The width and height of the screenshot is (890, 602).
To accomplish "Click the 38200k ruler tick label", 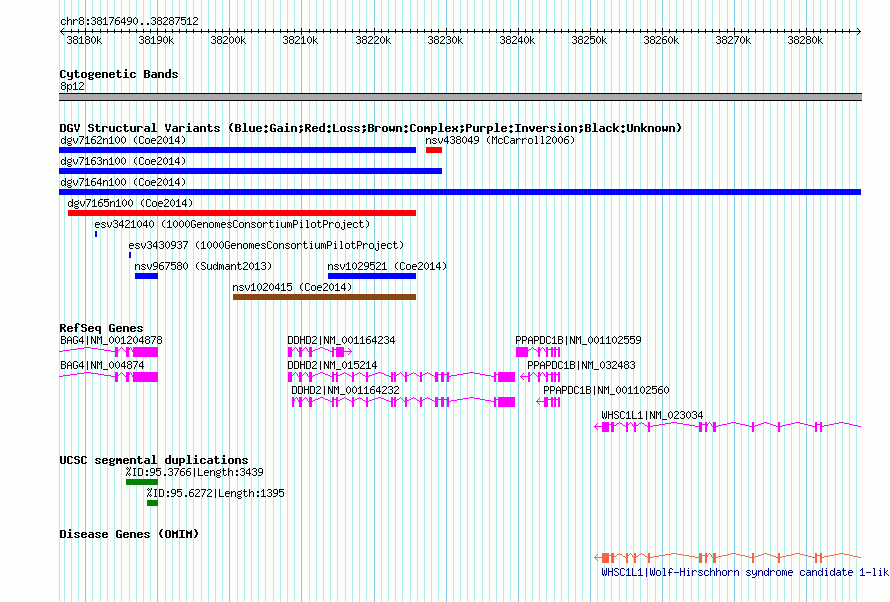I will [228, 40].
